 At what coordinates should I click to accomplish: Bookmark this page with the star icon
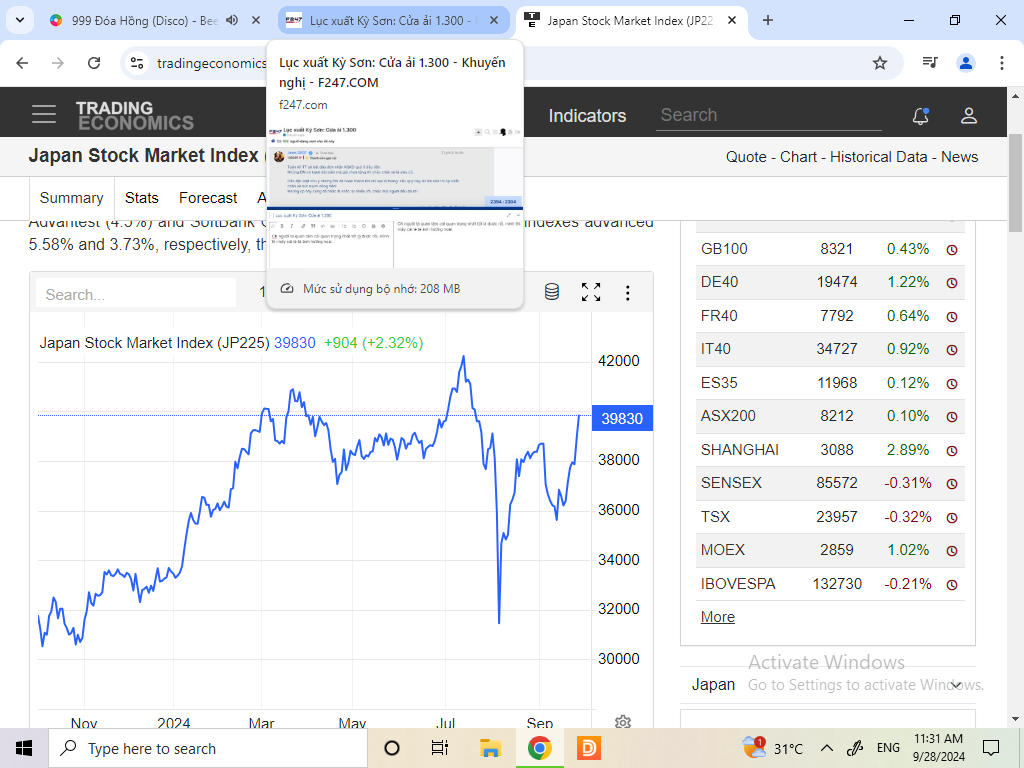[x=880, y=63]
